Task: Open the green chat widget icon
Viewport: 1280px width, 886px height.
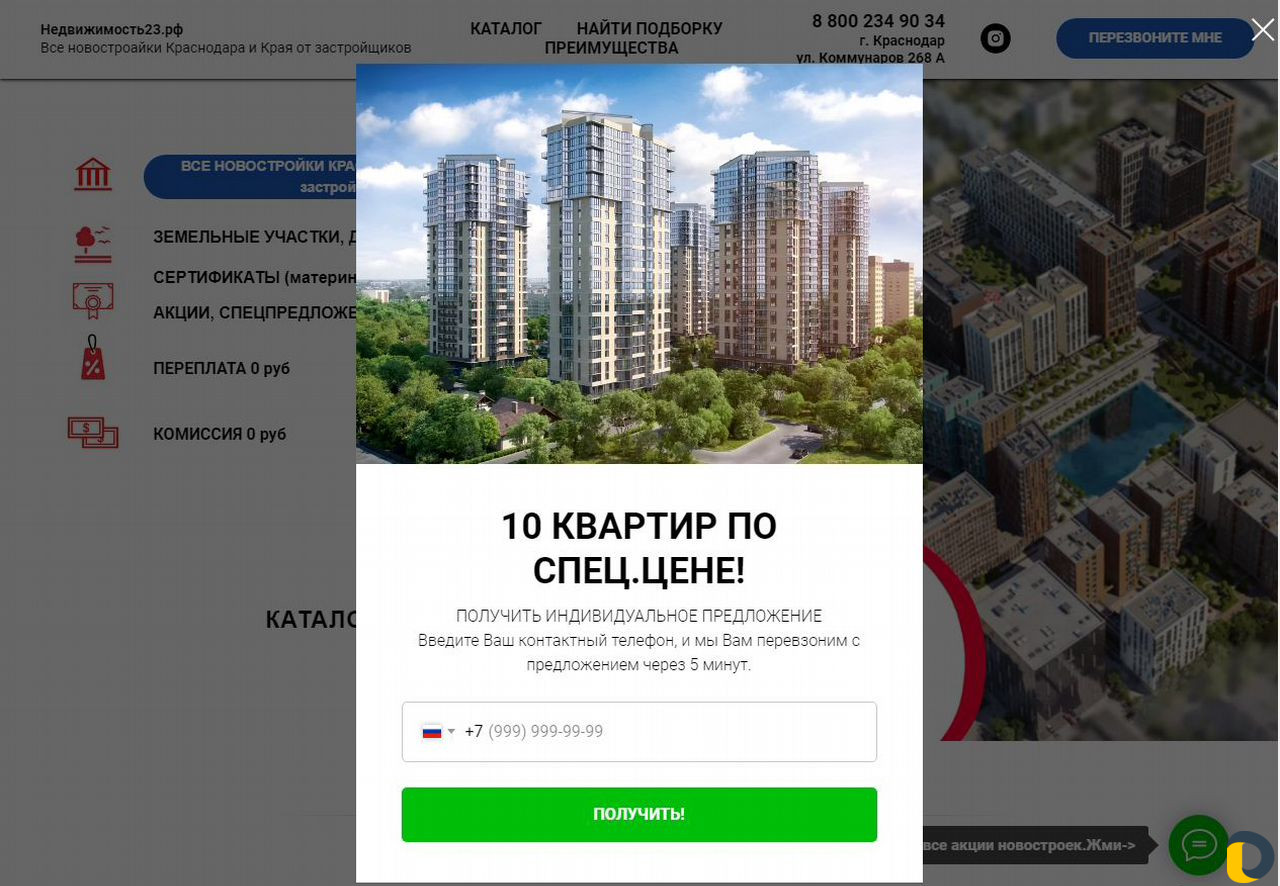Action: pos(1198,845)
